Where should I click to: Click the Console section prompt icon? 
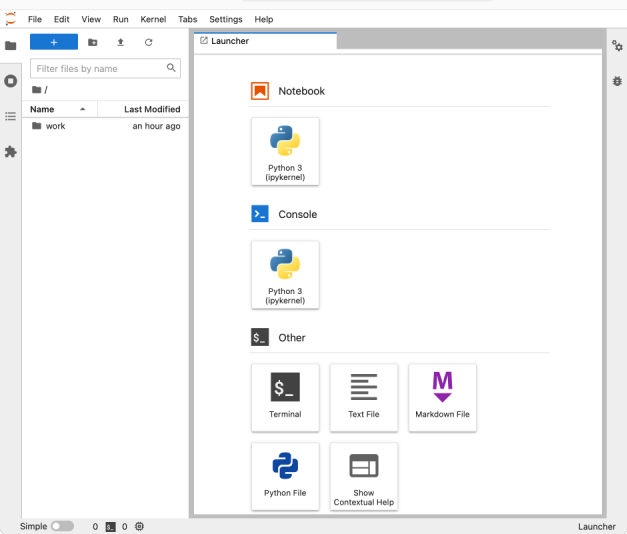[x=260, y=214]
